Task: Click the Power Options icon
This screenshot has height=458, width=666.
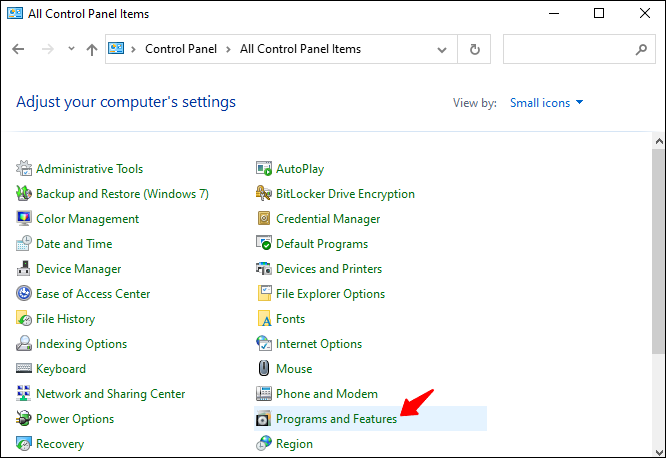Action: (24, 419)
